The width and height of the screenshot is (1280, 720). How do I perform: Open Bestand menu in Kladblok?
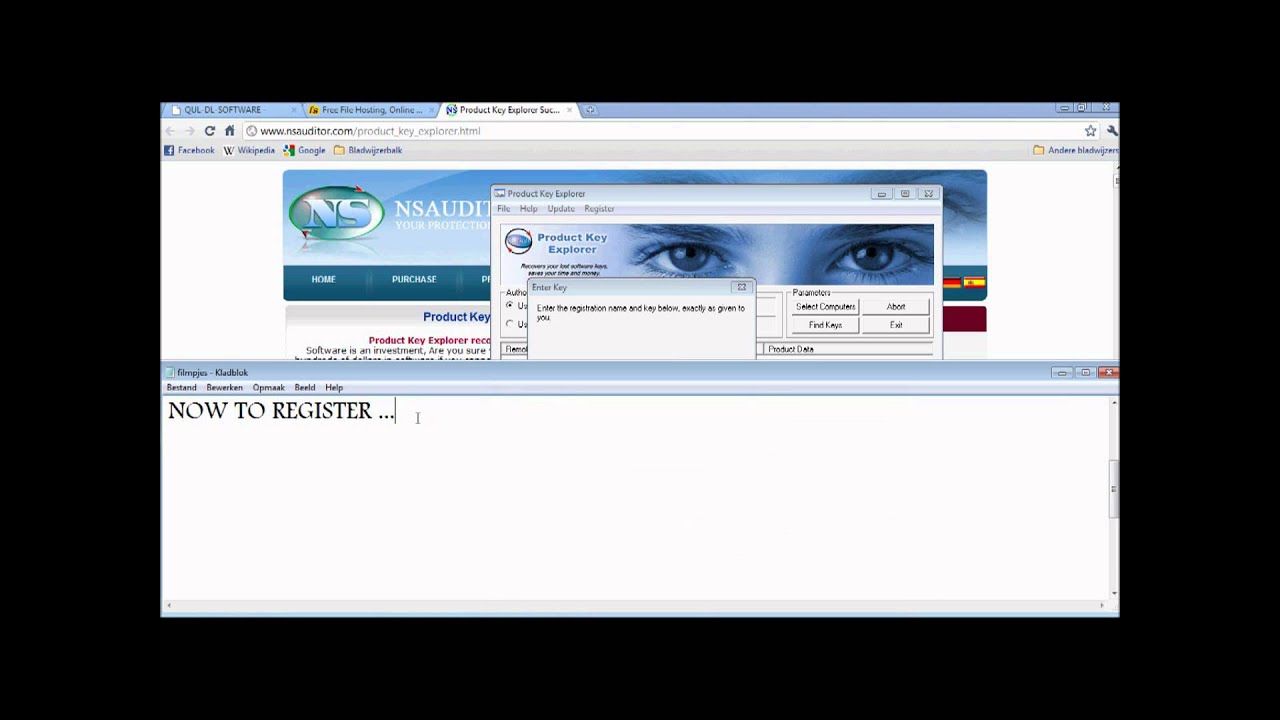click(182, 388)
